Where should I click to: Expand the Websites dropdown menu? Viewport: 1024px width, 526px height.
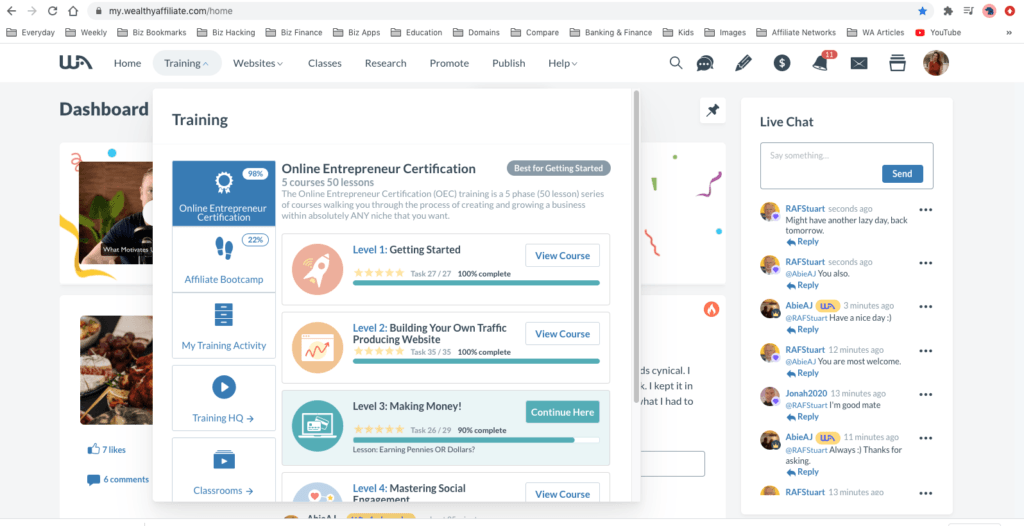(x=258, y=63)
